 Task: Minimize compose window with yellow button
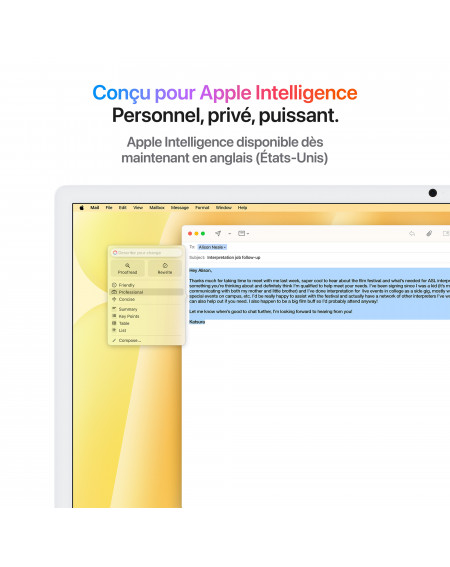pos(196,234)
